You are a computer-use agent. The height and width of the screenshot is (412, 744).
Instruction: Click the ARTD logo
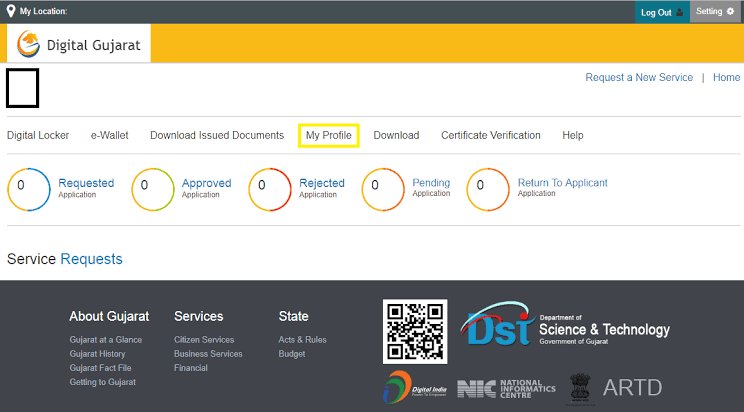(x=632, y=388)
